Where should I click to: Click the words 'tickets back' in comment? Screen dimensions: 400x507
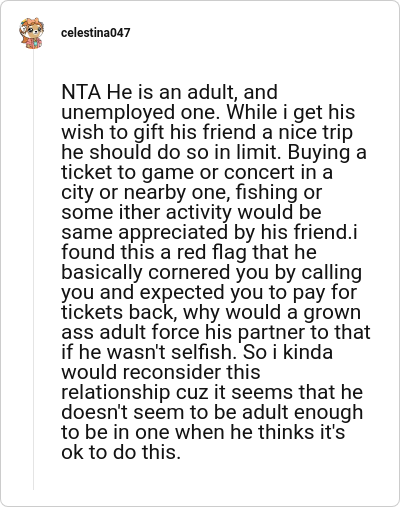click(x=117, y=313)
